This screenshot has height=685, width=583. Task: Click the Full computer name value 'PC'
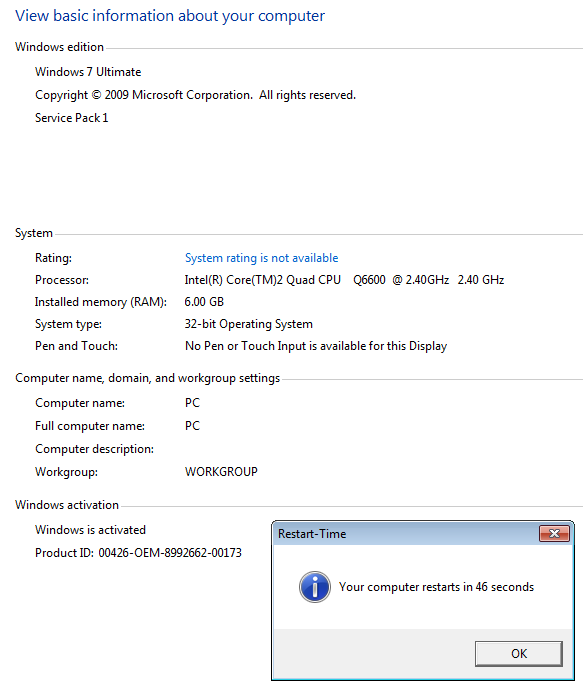[192, 426]
